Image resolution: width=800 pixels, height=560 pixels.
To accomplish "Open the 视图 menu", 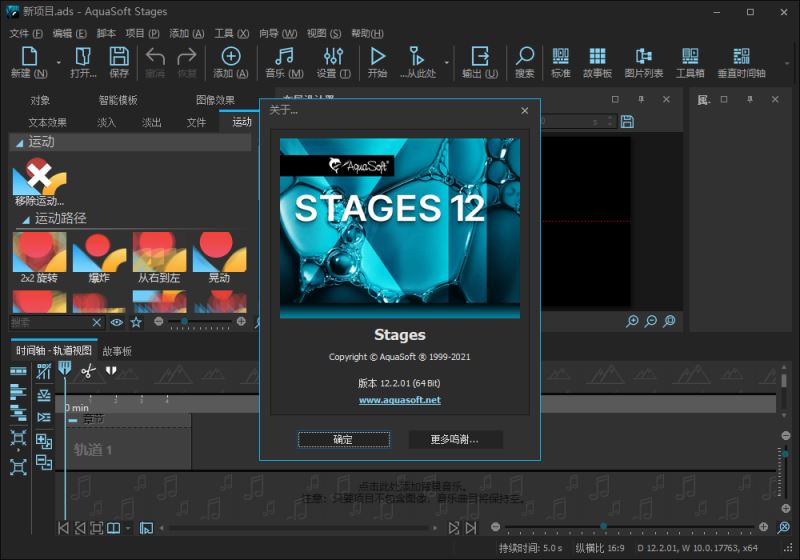I will click(x=323, y=33).
